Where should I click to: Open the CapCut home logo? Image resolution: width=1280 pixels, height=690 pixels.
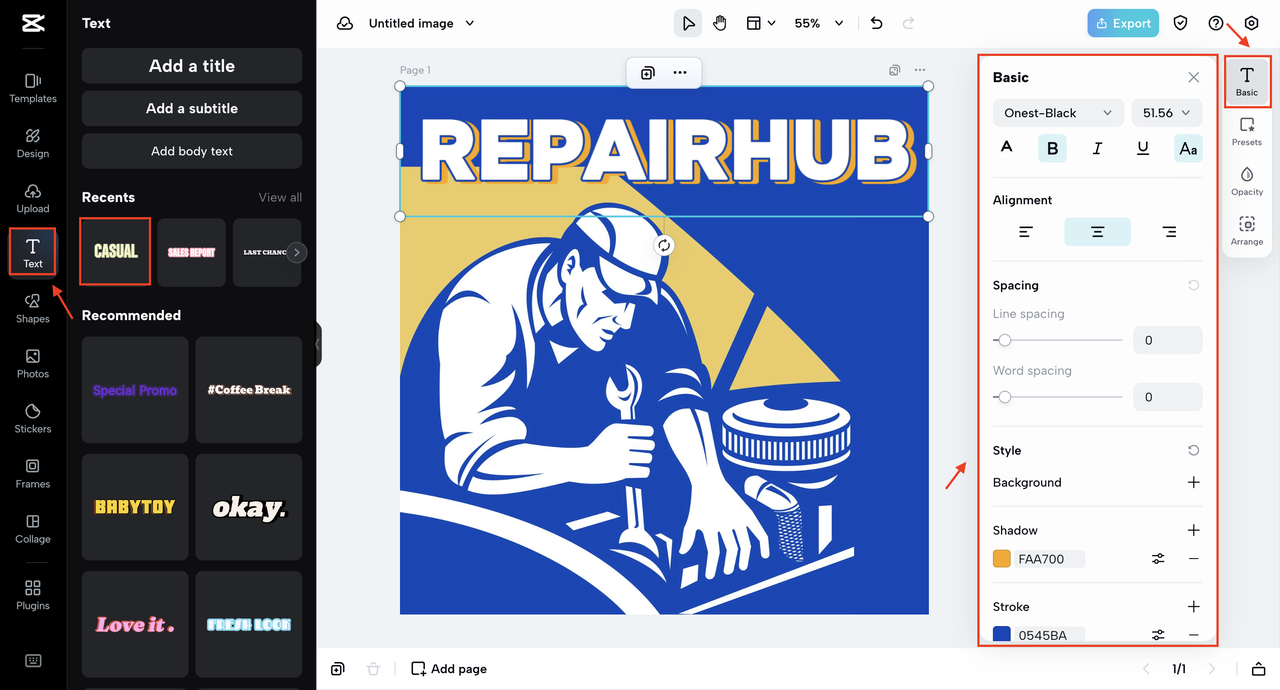point(32,24)
